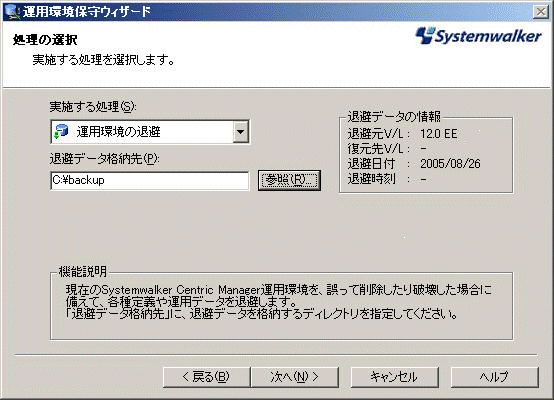Click the 運用環境保守ウィザード title bar
Image resolution: width=554 pixels, height=400 pixels.
tap(269, 12)
